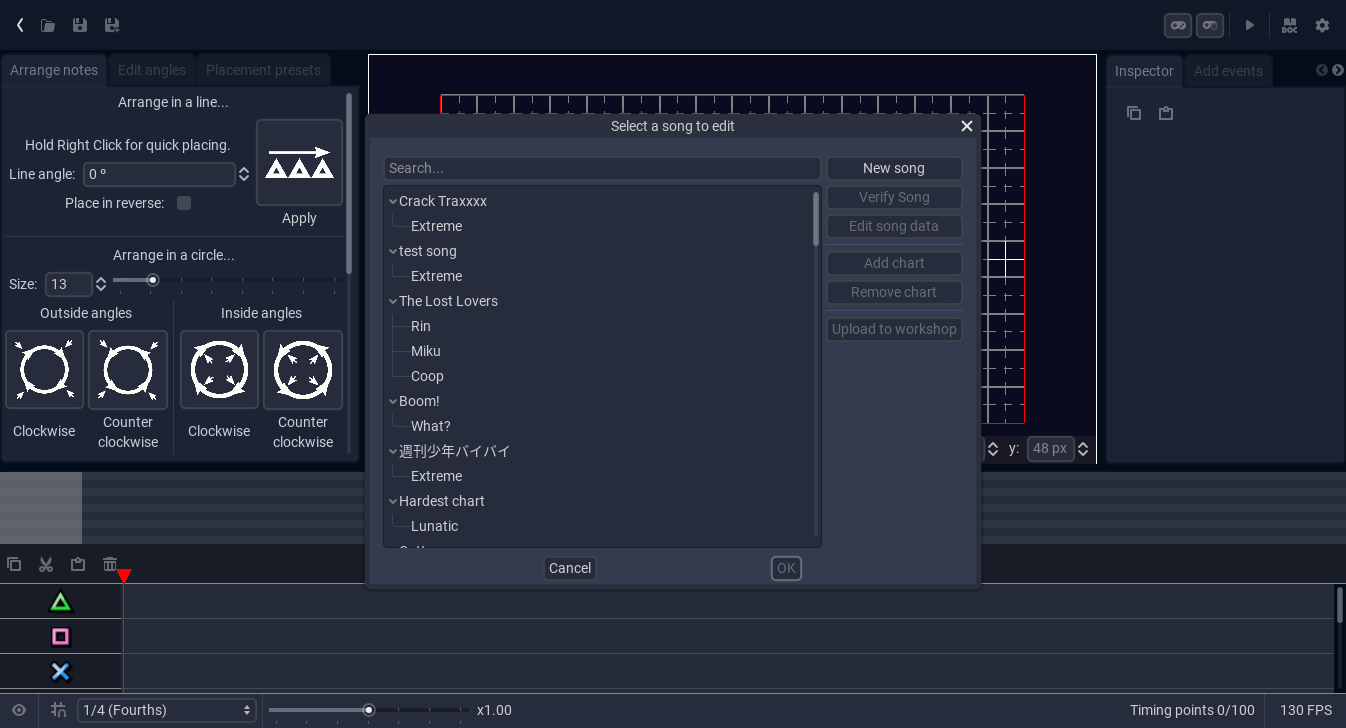Open the 1/4 (Fourths) snap dropdown
The image size is (1346, 728).
click(x=167, y=710)
